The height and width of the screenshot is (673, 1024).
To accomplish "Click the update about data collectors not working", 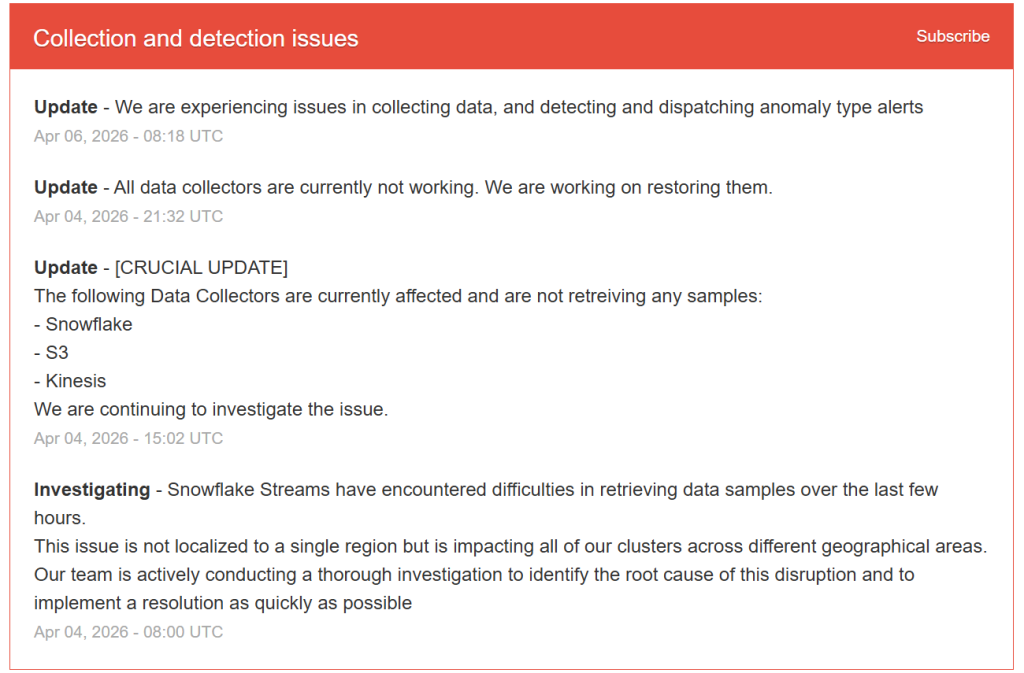I will [400, 187].
